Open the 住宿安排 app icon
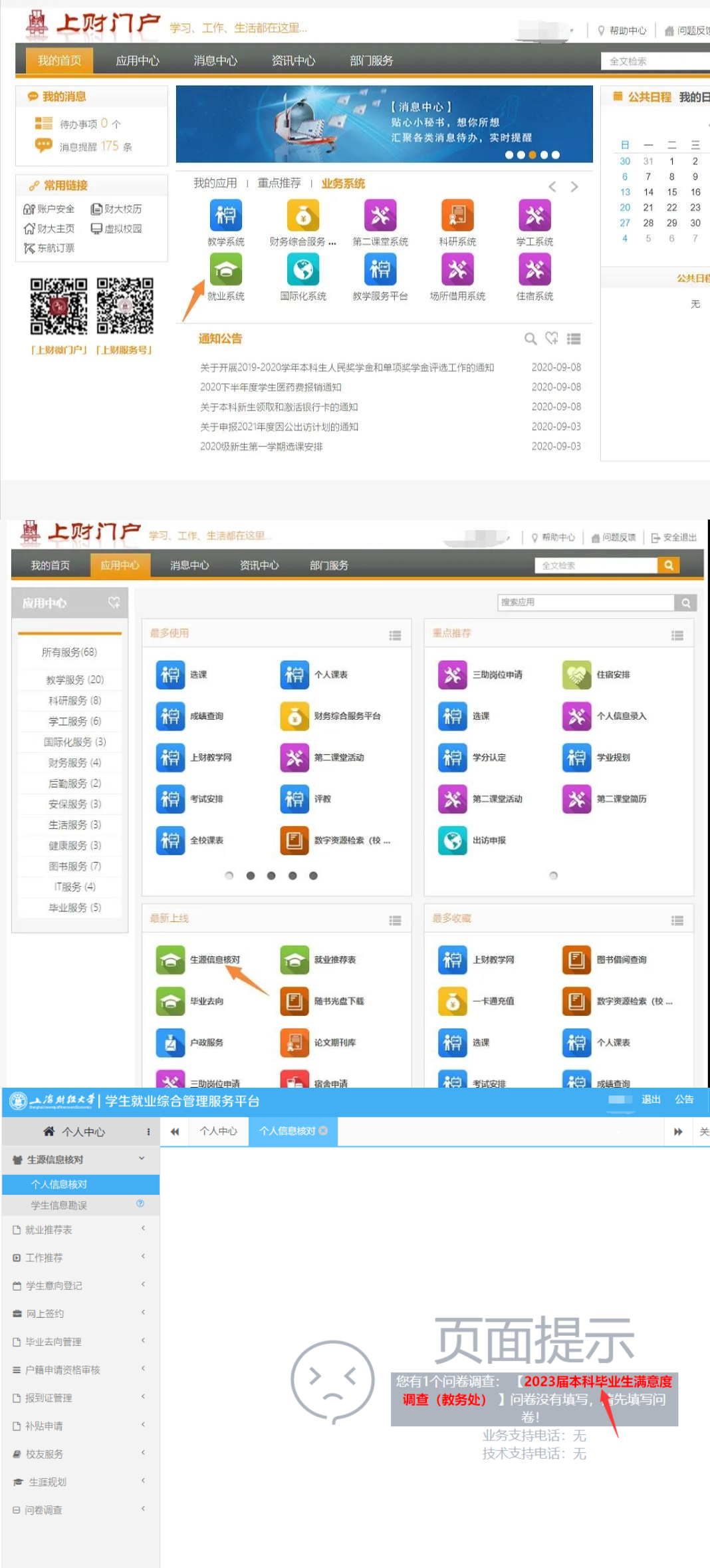Image resolution: width=710 pixels, height=1568 pixels. click(576, 675)
